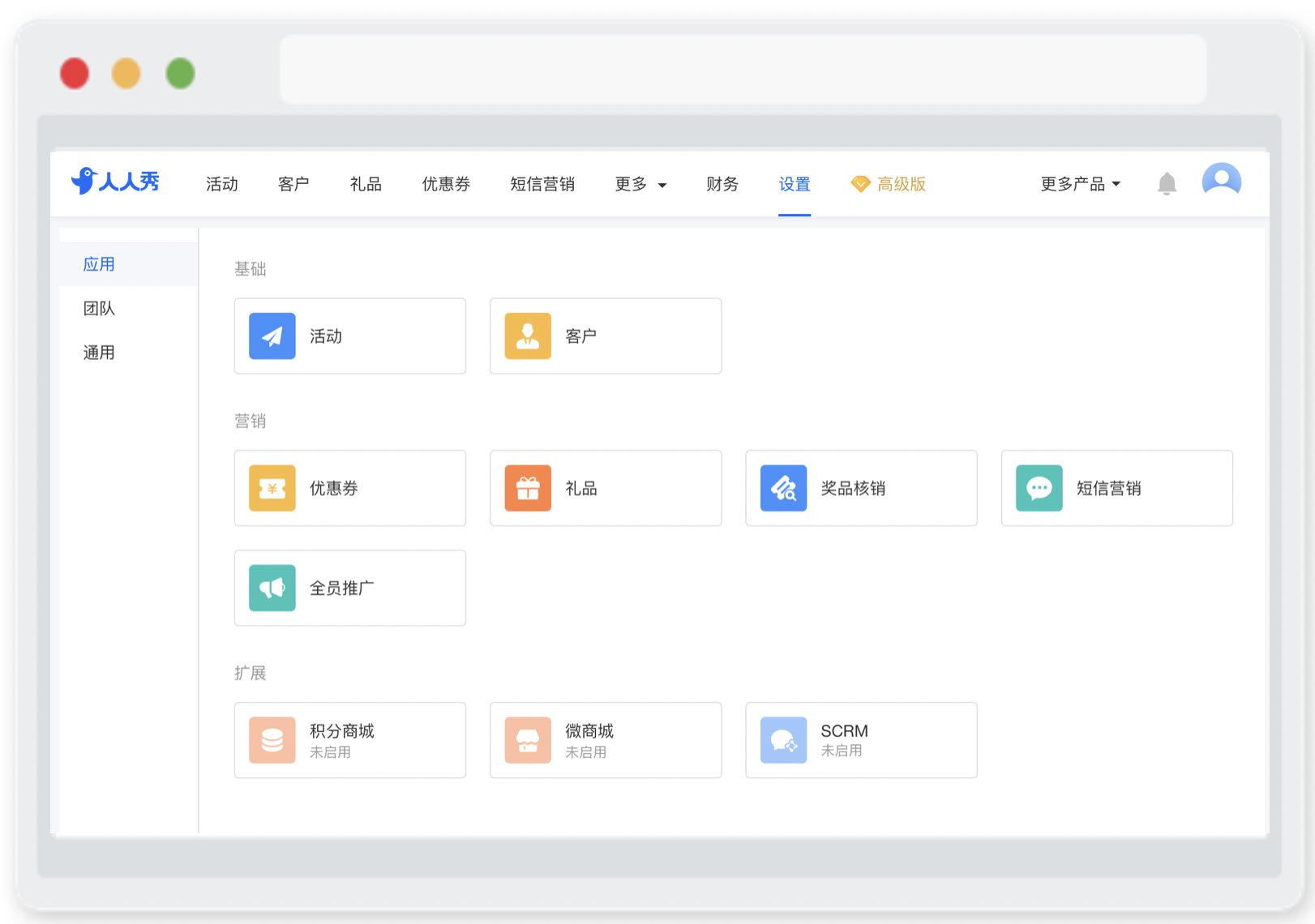Select the 设置 navigation tab
The image size is (1315, 924).
[x=795, y=185]
